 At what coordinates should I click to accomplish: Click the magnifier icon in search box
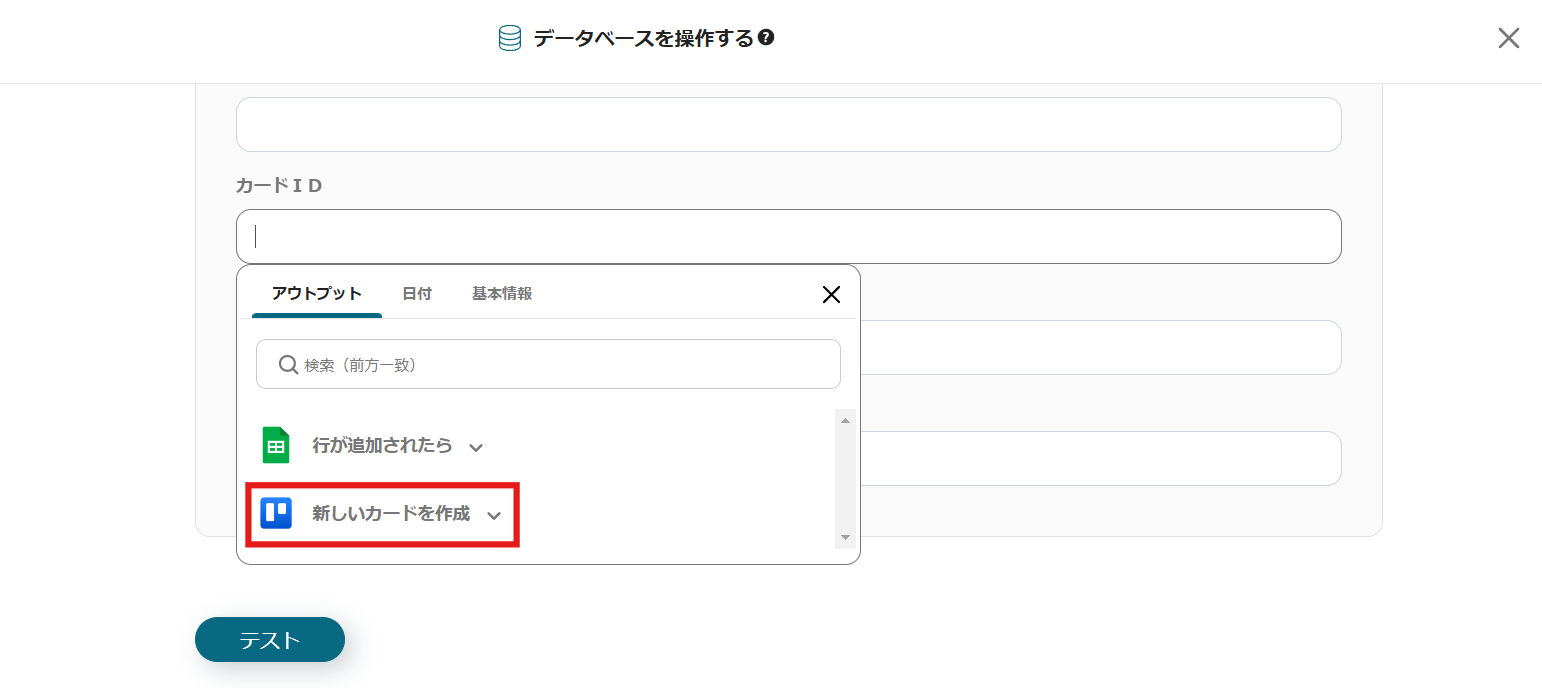[288, 365]
